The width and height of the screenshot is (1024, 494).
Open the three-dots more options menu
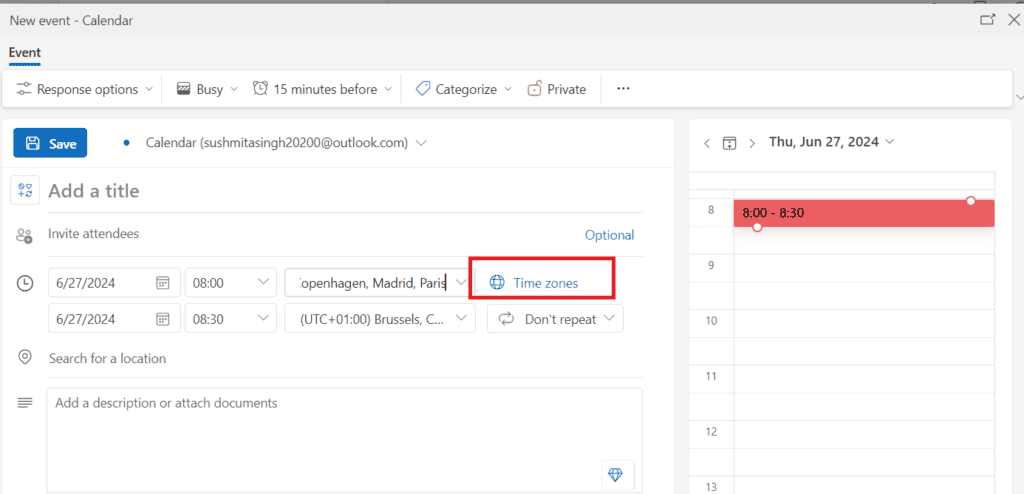(623, 89)
